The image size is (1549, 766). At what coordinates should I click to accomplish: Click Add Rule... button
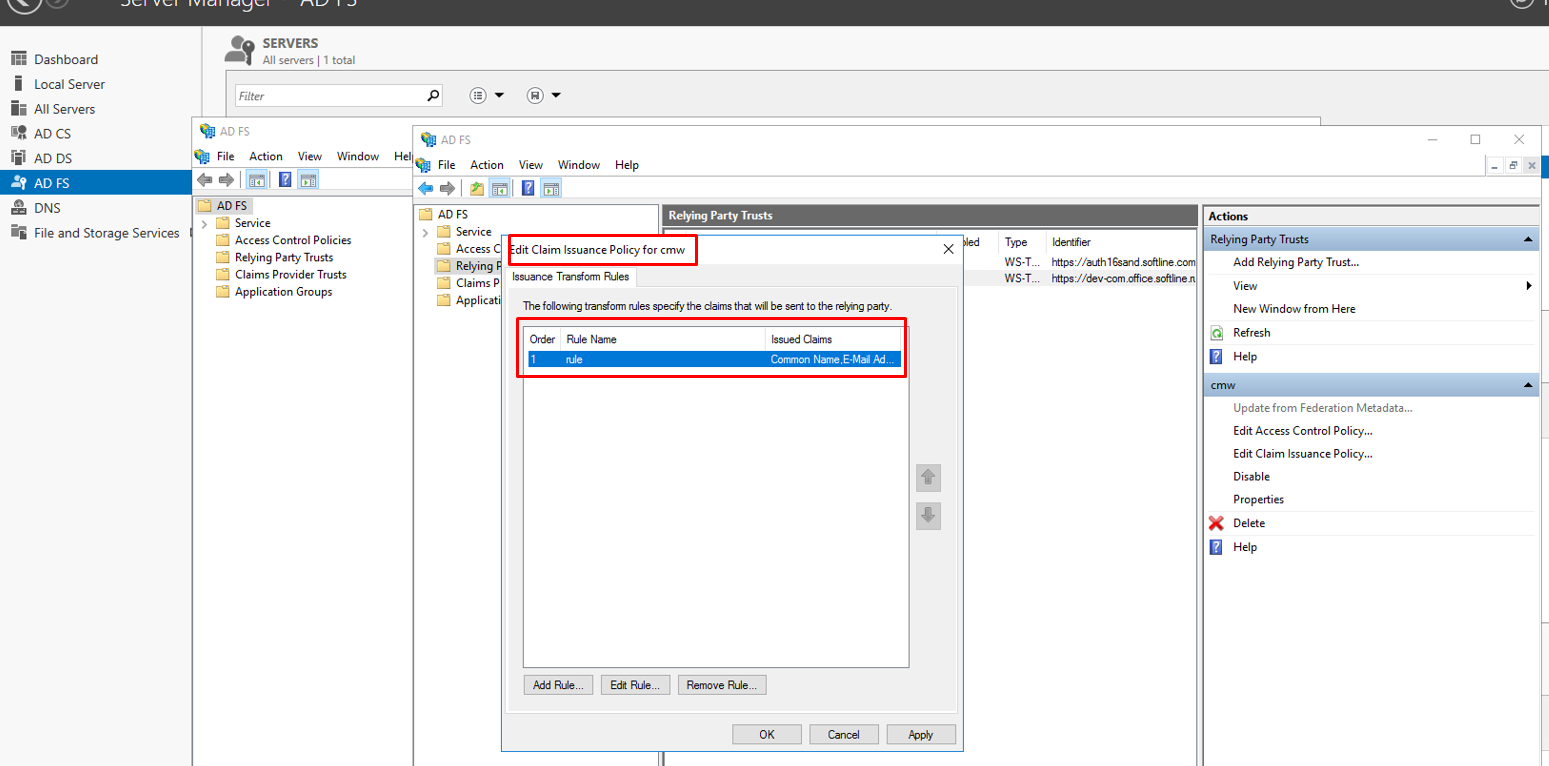coord(558,685)
